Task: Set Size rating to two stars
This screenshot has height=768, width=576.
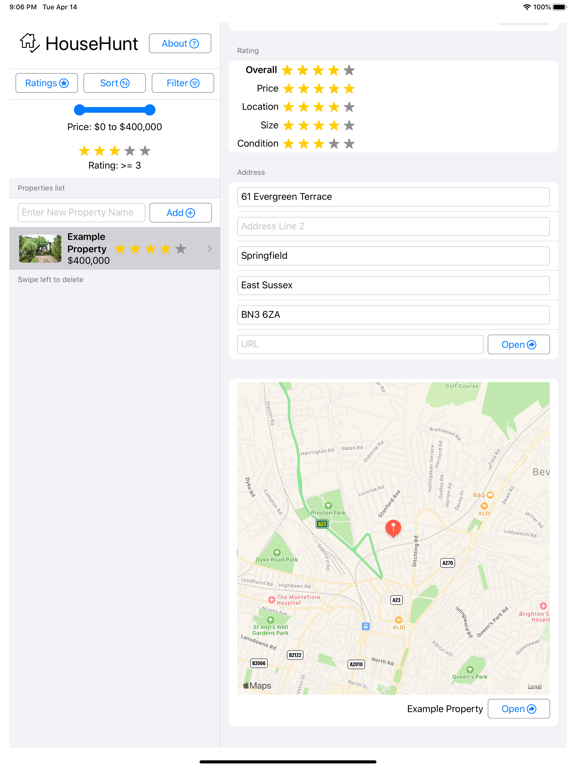Action: (304, 125)
